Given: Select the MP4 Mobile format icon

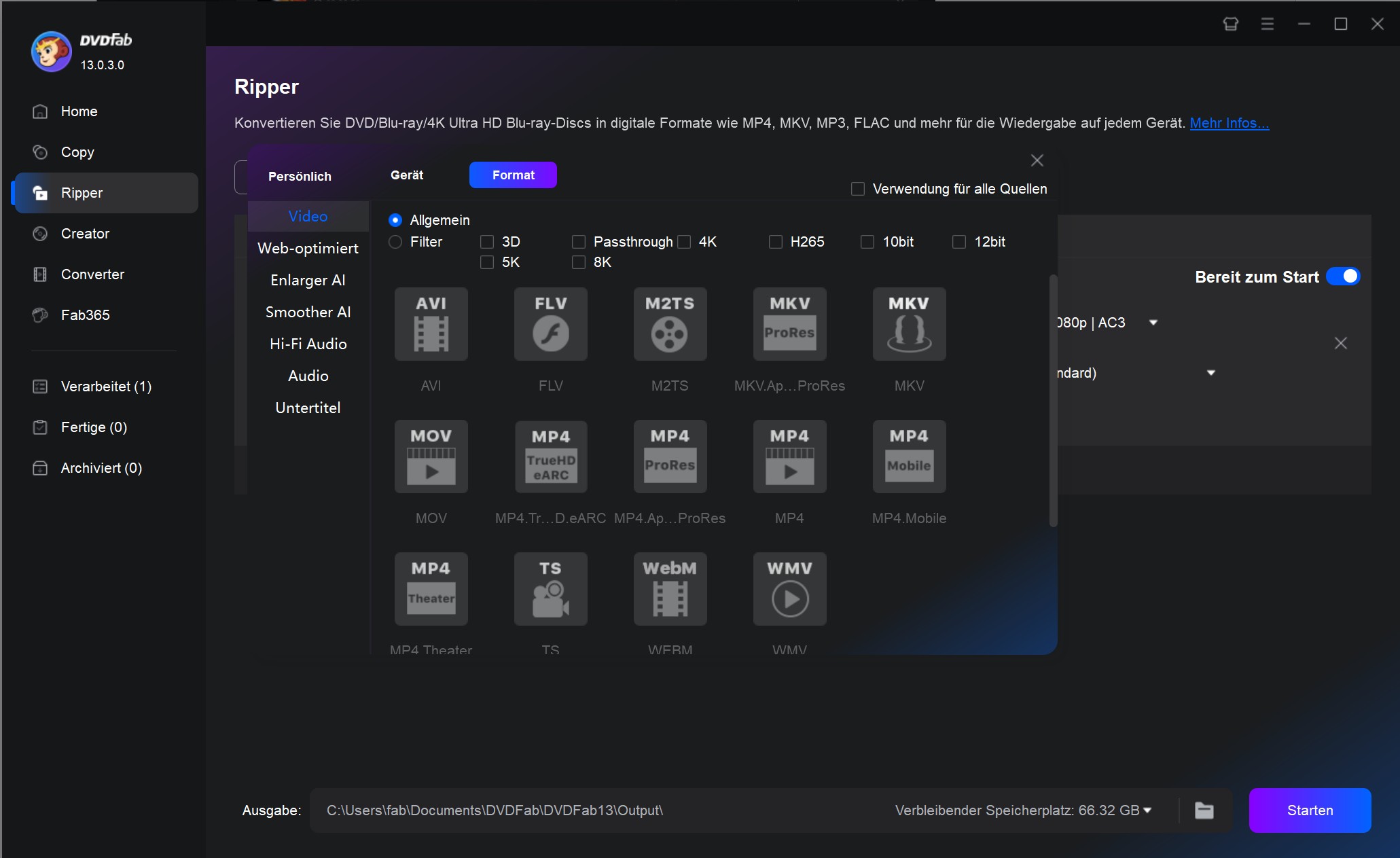Looking at the screenshot, I should (x=909, y=456).
